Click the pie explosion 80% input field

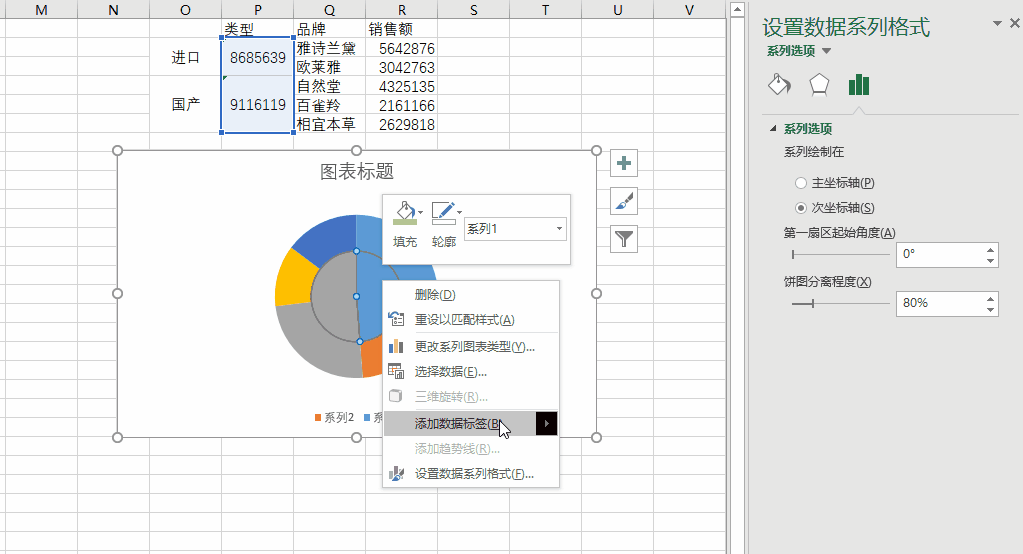pos(939,303)
